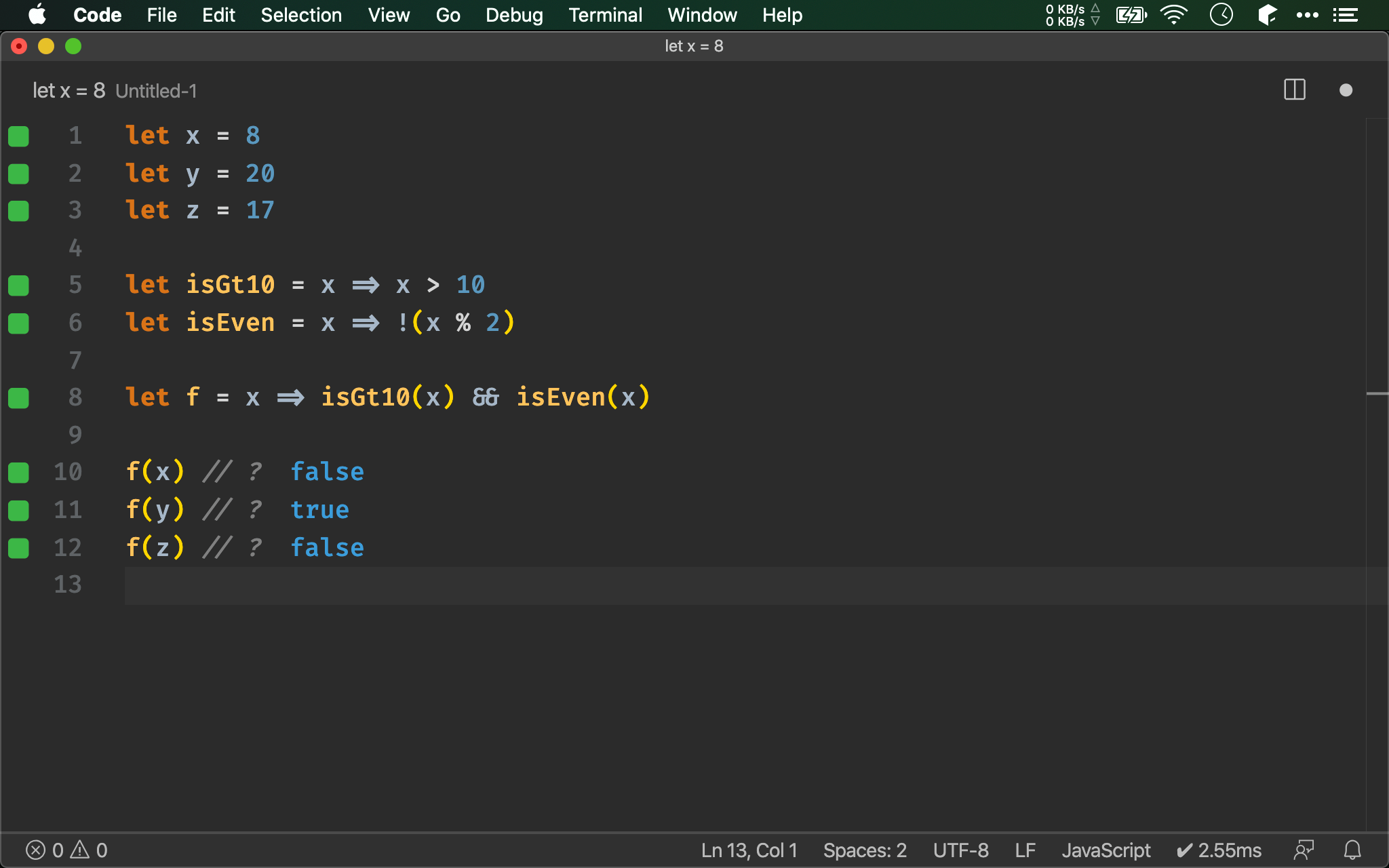This screenshot has height=868, width=1389.
Task: Select the Untitled-1 editor tab
Action: 115,91
